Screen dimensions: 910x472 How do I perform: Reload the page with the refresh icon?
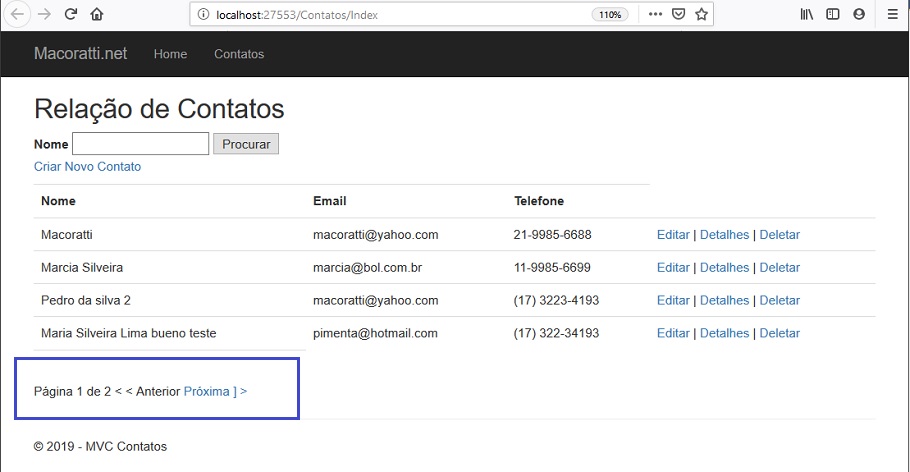[x=71, y=14]
